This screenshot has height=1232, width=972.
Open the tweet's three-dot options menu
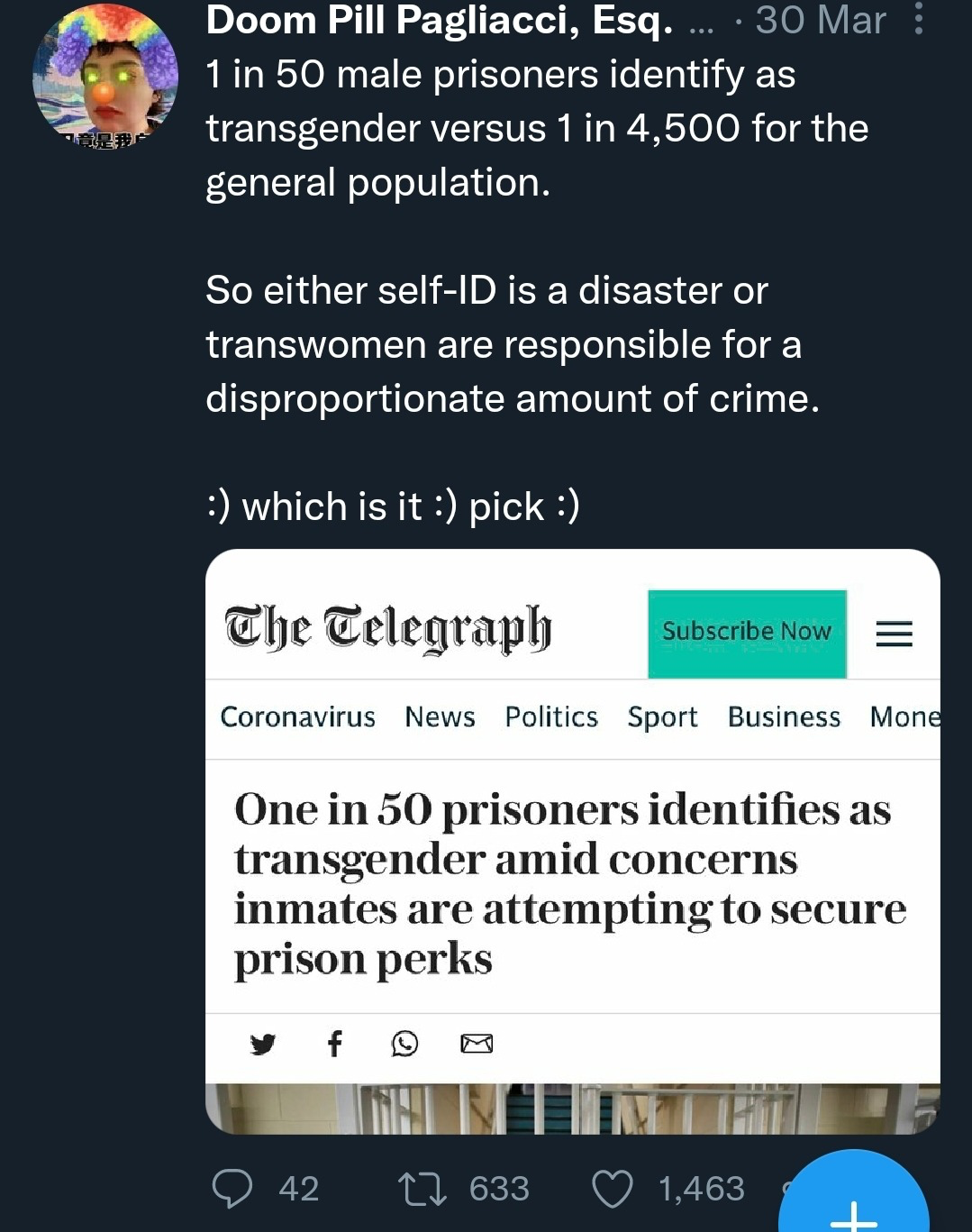coord(918,19)
